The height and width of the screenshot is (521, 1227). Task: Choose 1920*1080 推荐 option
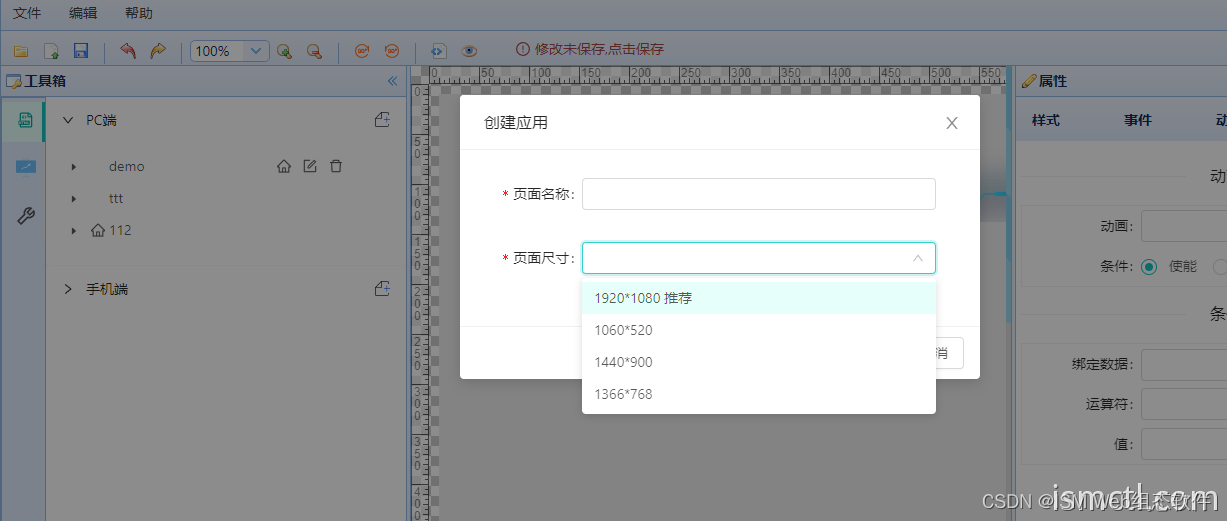pyautogui.click(x=759, y=298)
